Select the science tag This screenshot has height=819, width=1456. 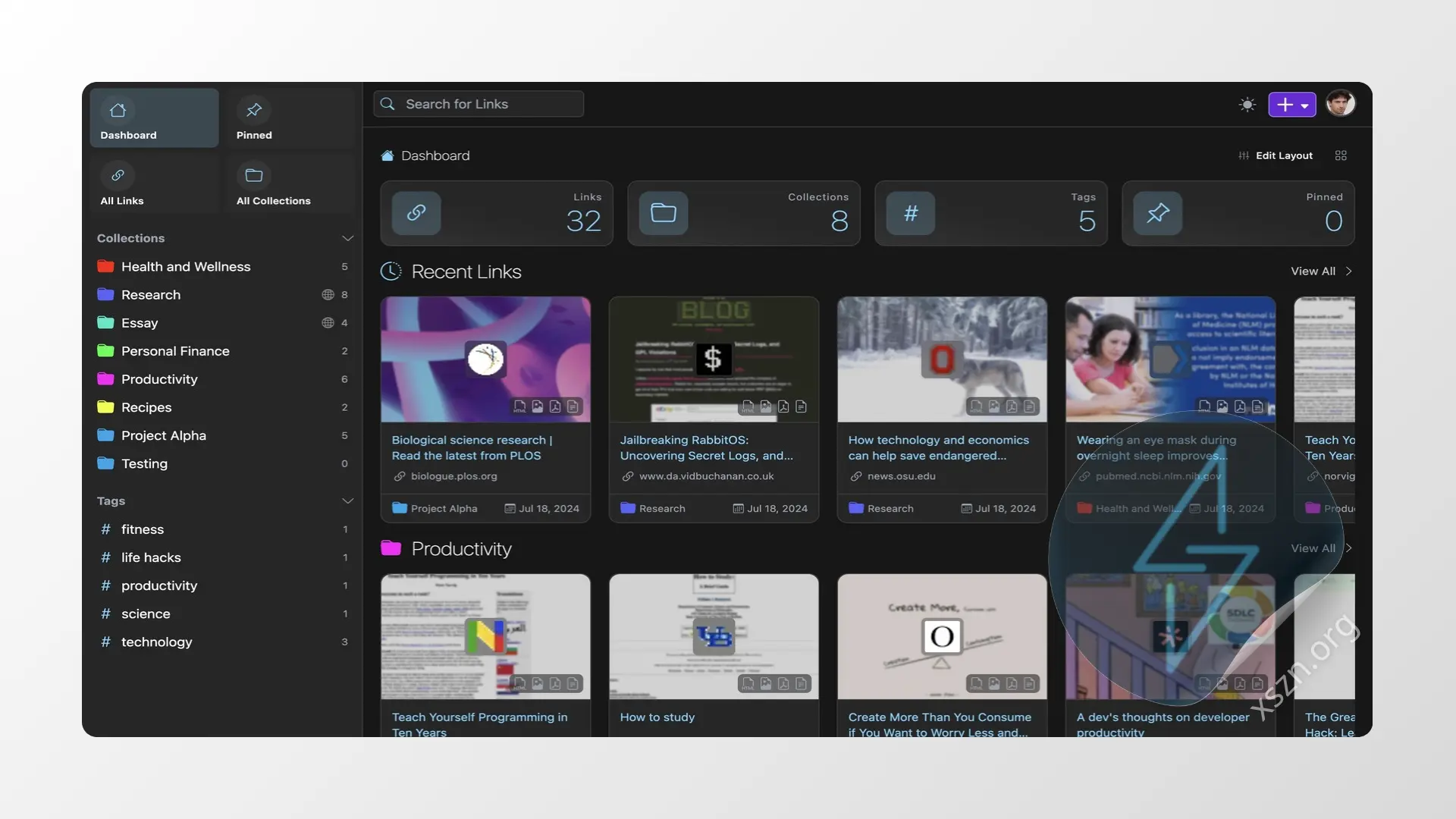222,613
